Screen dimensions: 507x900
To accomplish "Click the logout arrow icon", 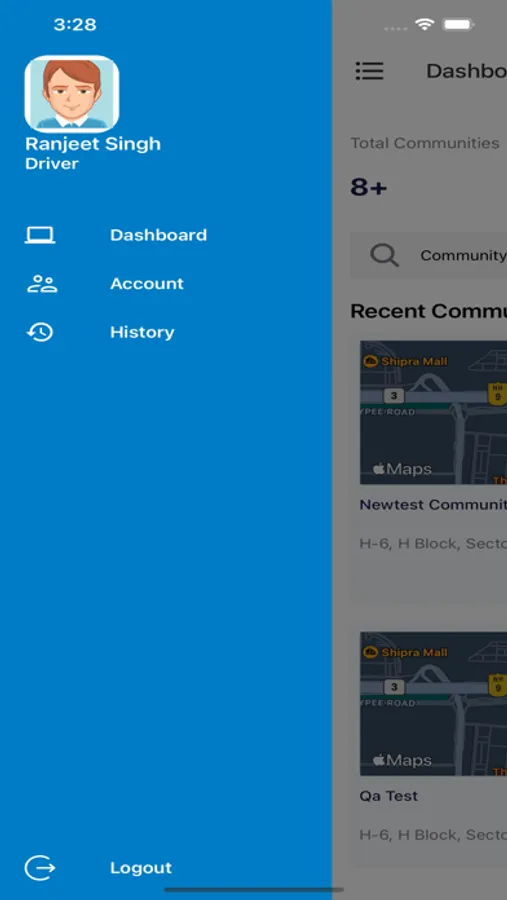I will coord(40,867).
